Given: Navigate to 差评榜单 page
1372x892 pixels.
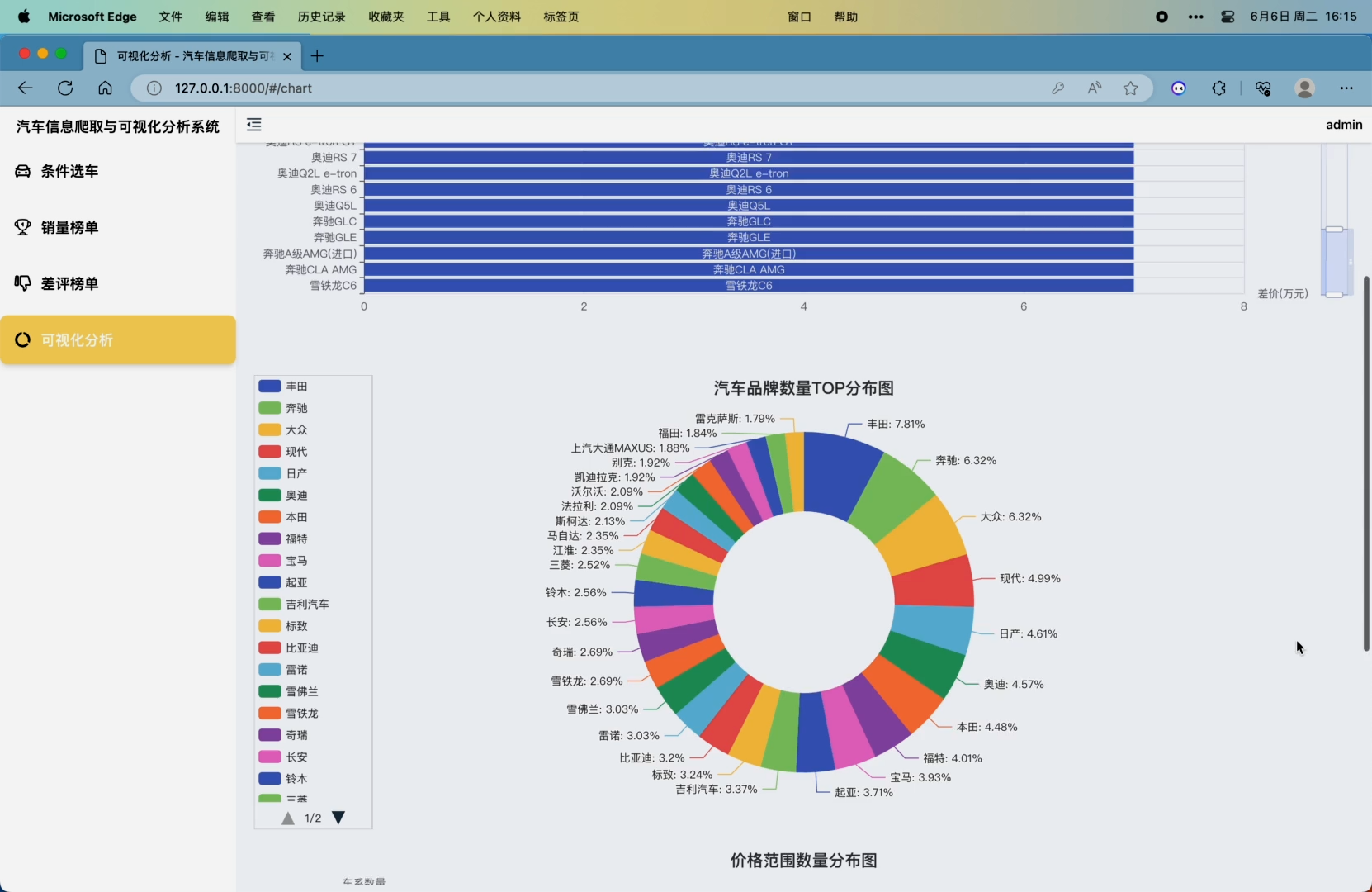Looking at the screenshot, I should pos(118,283).
